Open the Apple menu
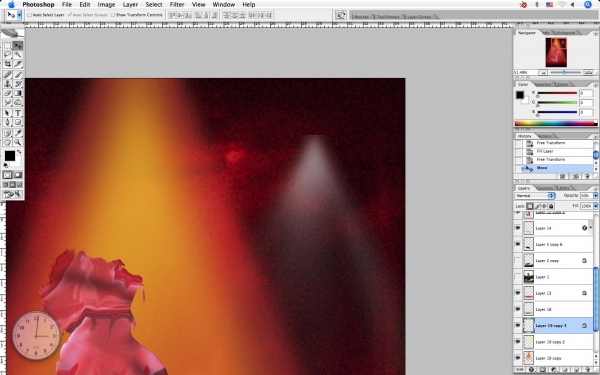The image size is (600, 375). tap(11, 5)
